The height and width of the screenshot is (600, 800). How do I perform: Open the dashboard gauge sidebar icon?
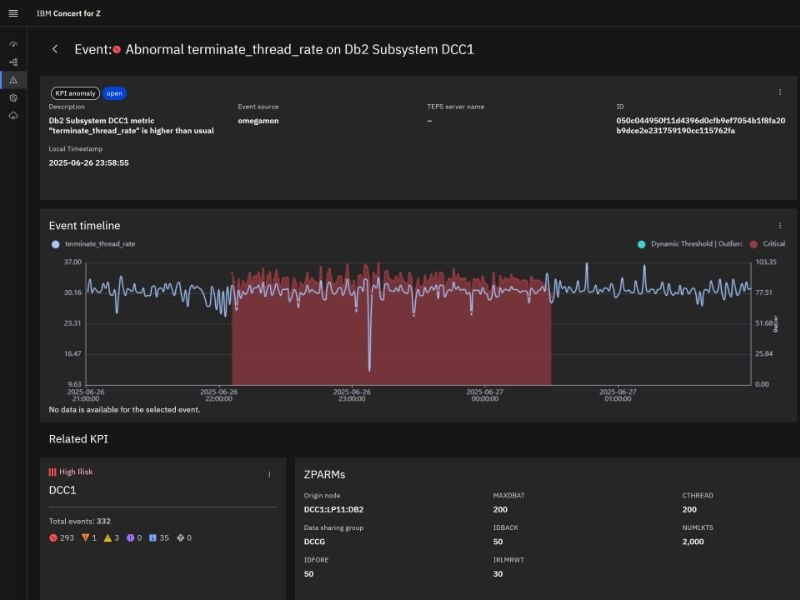coord(13,44)
